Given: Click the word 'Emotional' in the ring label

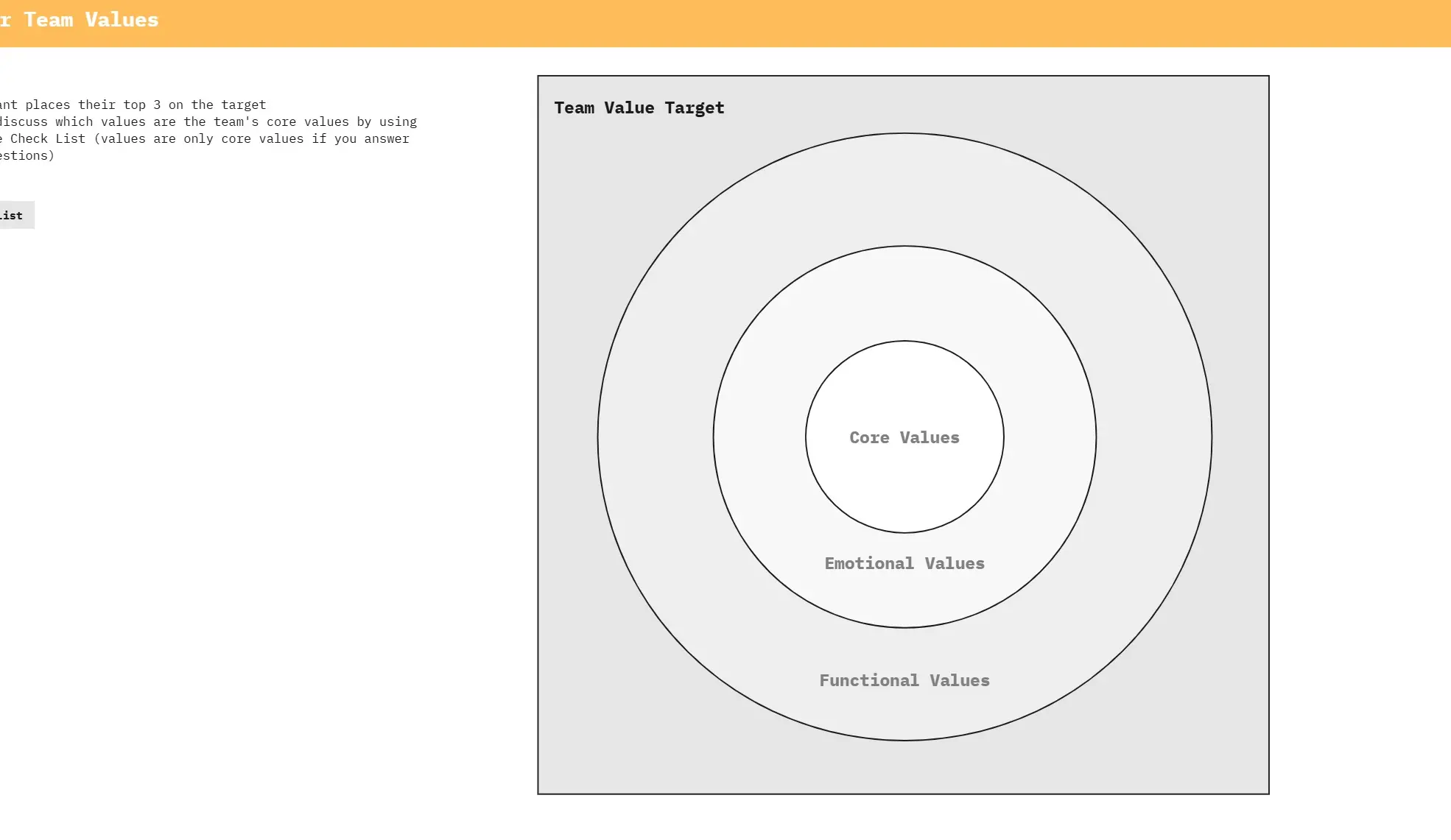Looking at the screenshot, I should [868, 564].
